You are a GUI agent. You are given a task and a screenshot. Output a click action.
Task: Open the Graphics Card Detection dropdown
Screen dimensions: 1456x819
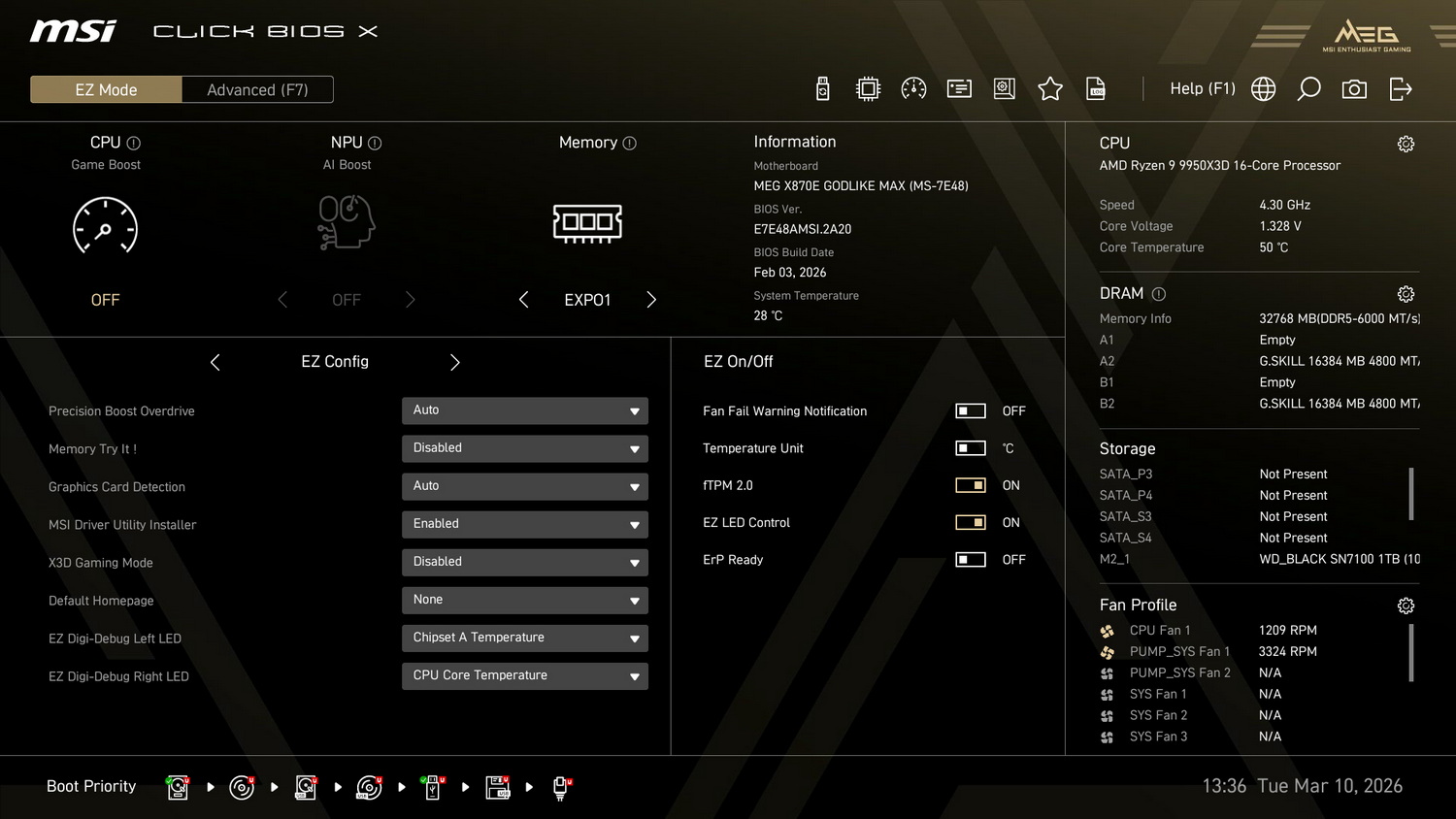coord(525,486)
